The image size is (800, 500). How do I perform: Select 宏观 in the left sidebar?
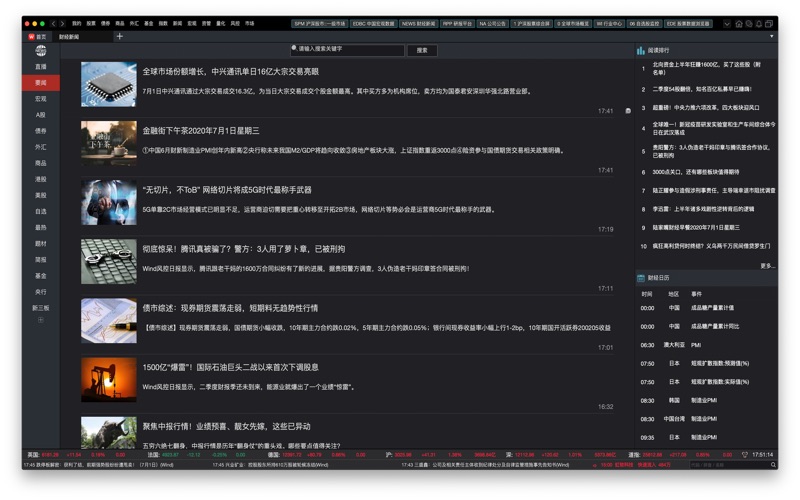41,98
